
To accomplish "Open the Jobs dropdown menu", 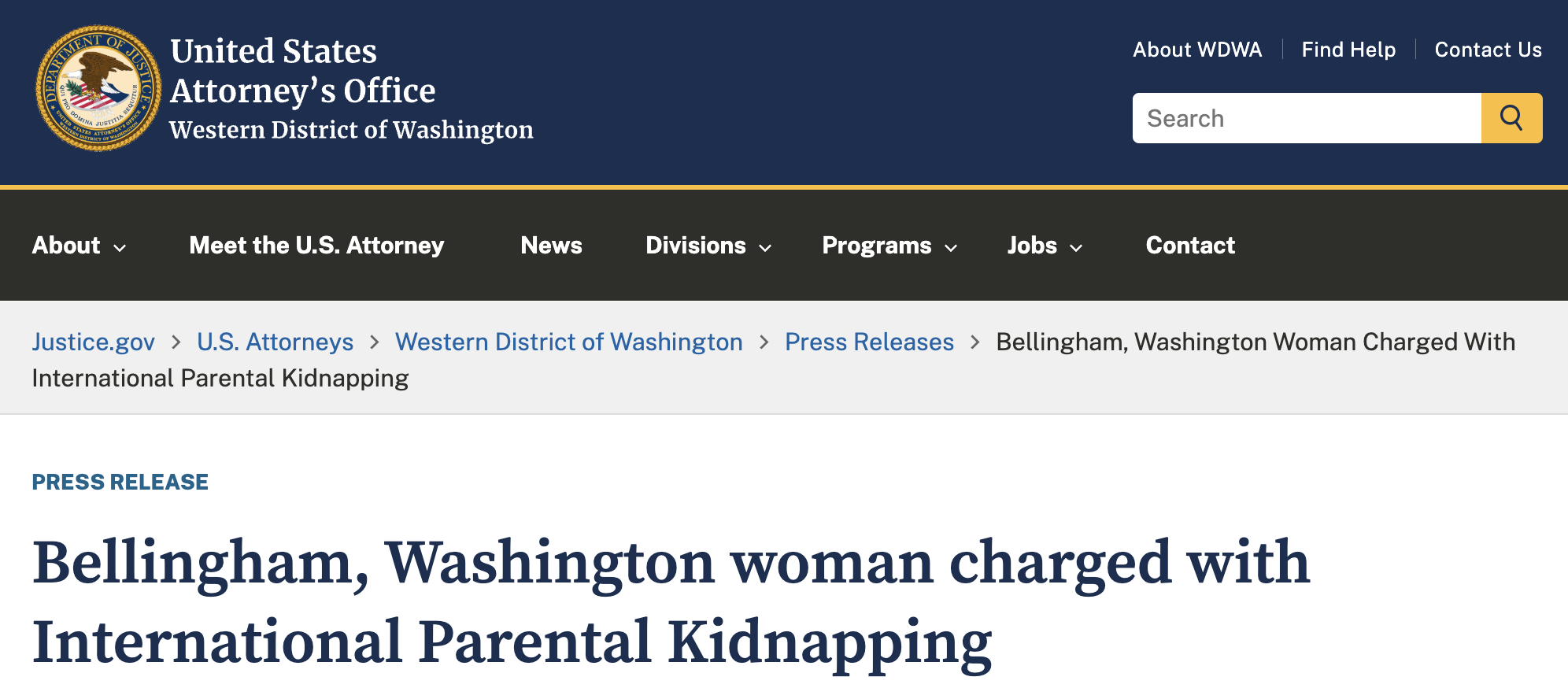I will click(x=1045, y=246).
